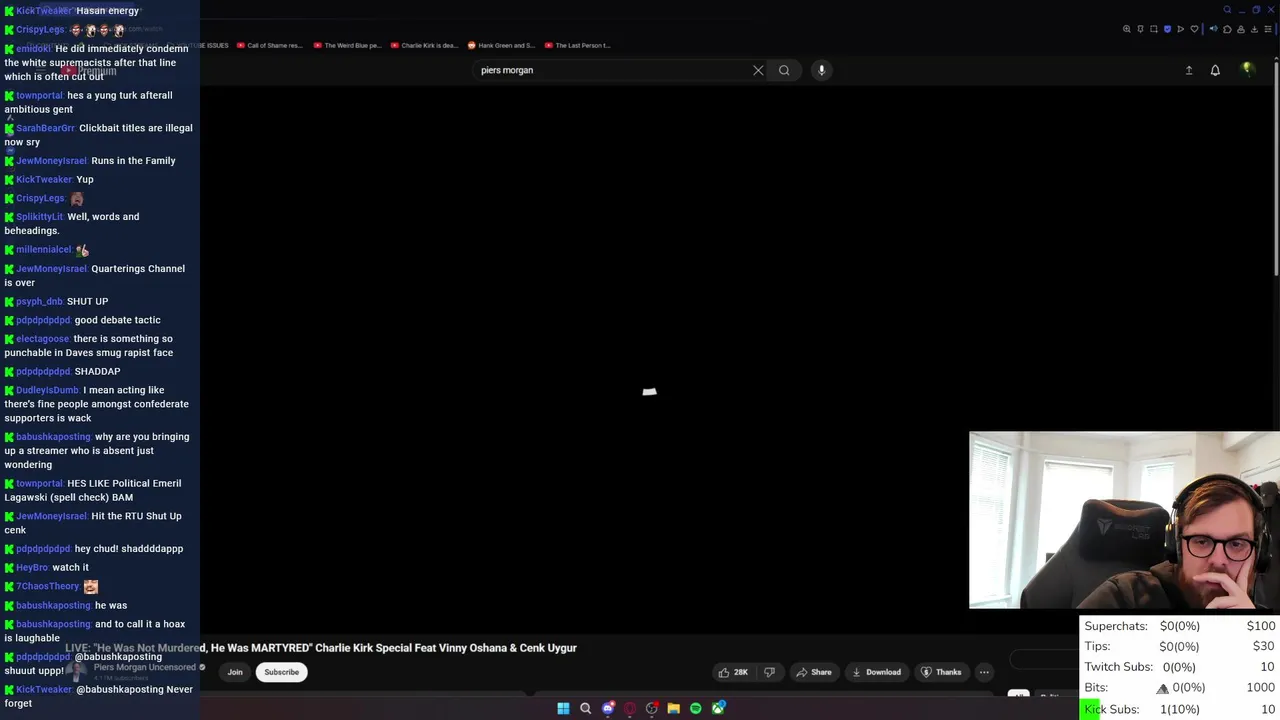Click the browser snapshot capture icon
Viewport: 1280px width, 720px height.
(1154, 29)
